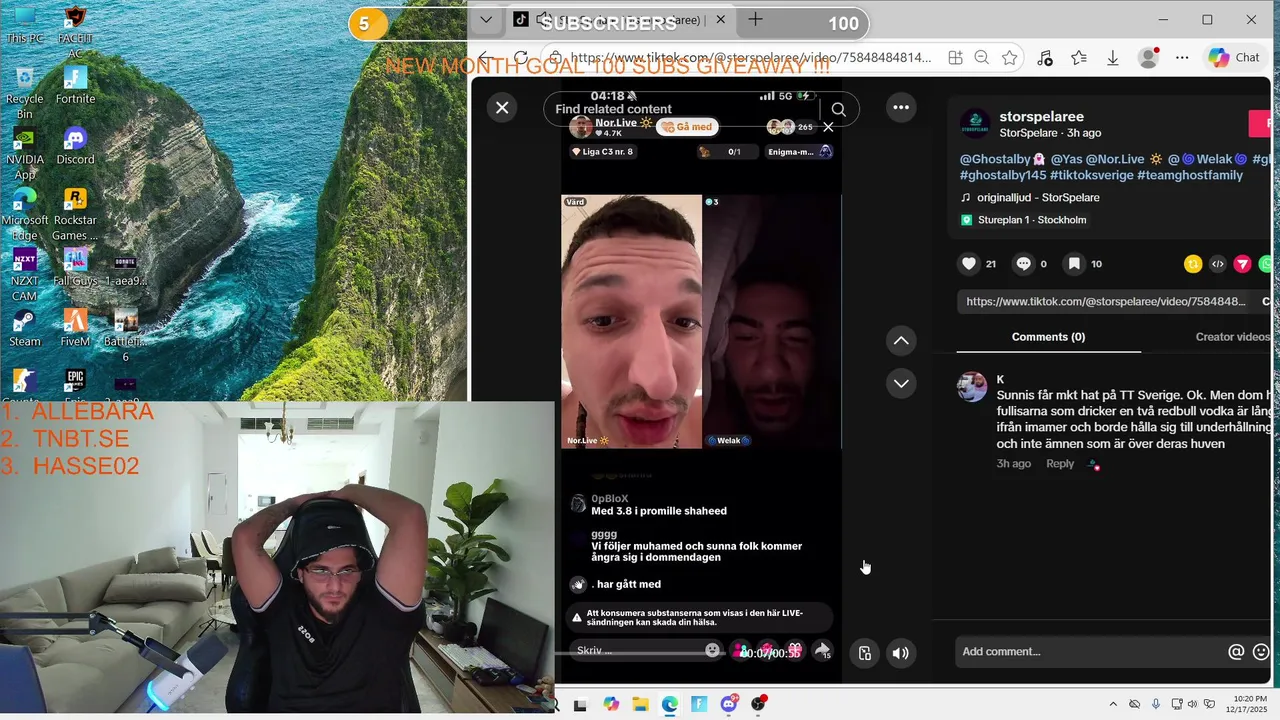This screenshot has height=720, width=1280.
Task: Go to the next video with down arrow
Action: [901, 383]
